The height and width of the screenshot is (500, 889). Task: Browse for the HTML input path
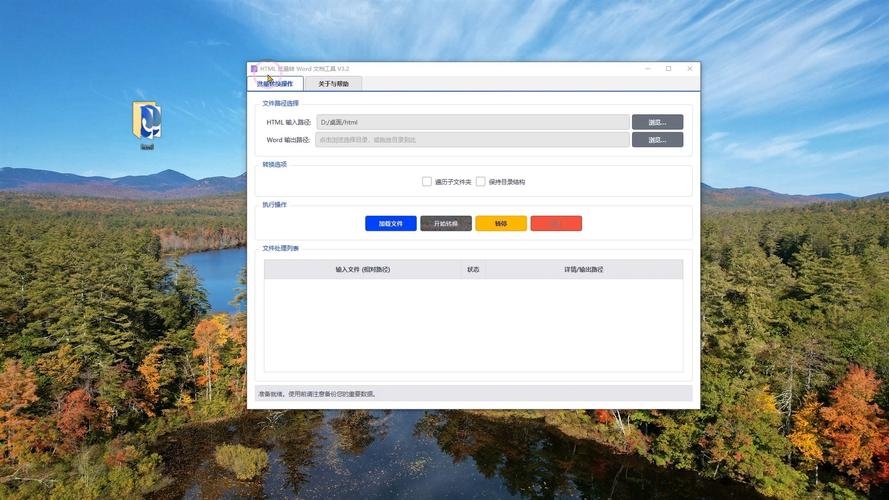click(657, 122)
